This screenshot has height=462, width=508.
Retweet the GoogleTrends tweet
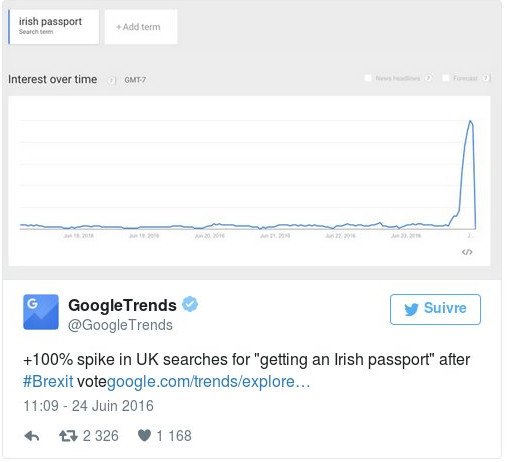coord(68,436)
